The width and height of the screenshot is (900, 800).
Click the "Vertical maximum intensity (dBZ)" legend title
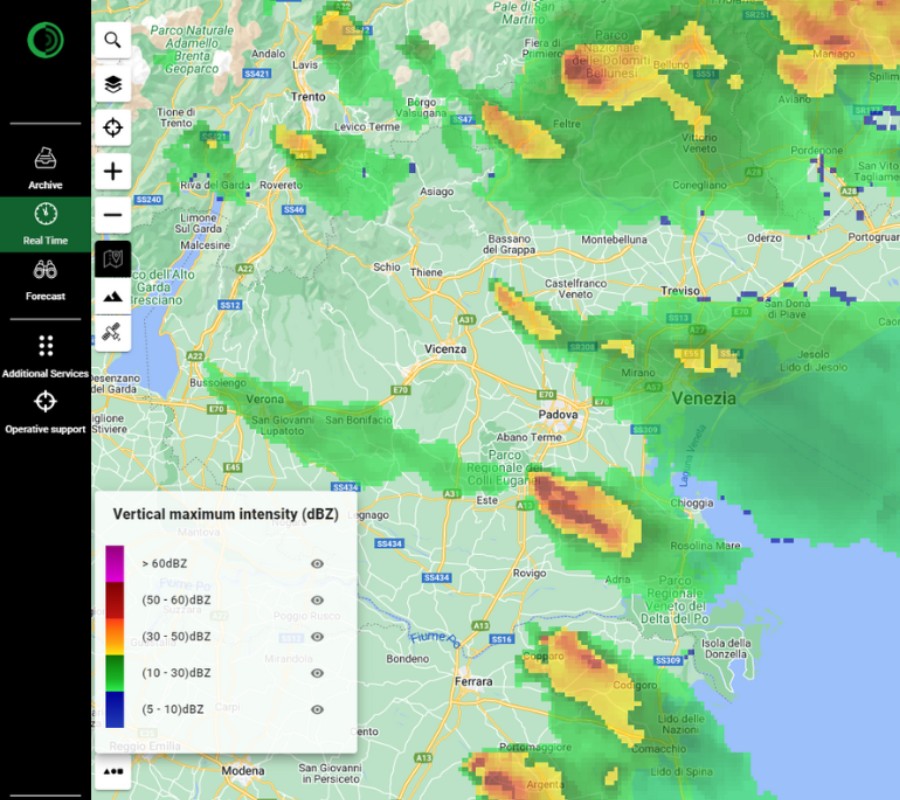[226, 514]
